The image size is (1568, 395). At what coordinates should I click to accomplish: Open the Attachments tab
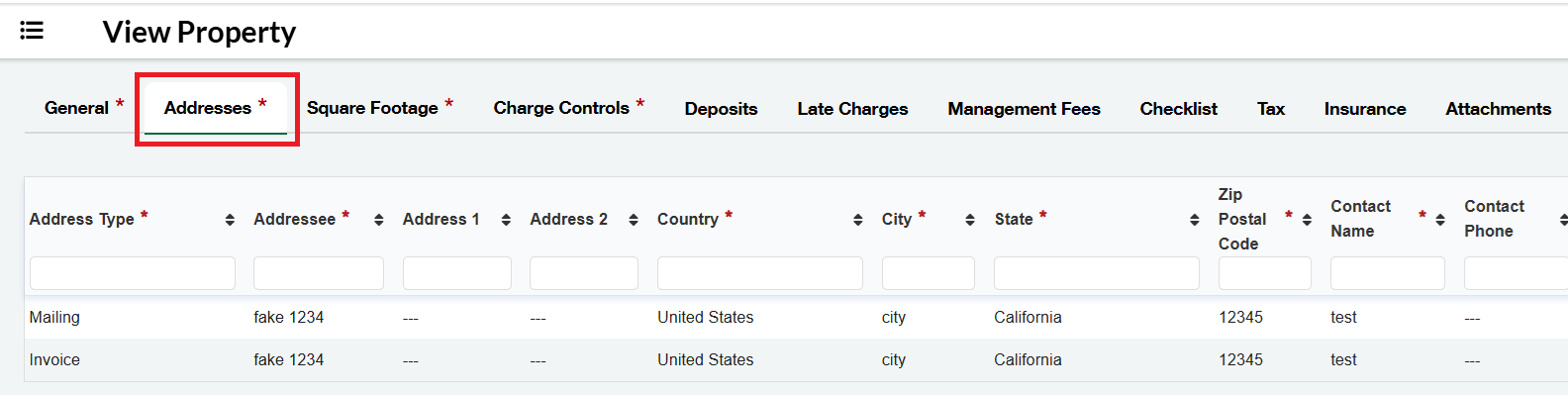[1498, 109]
